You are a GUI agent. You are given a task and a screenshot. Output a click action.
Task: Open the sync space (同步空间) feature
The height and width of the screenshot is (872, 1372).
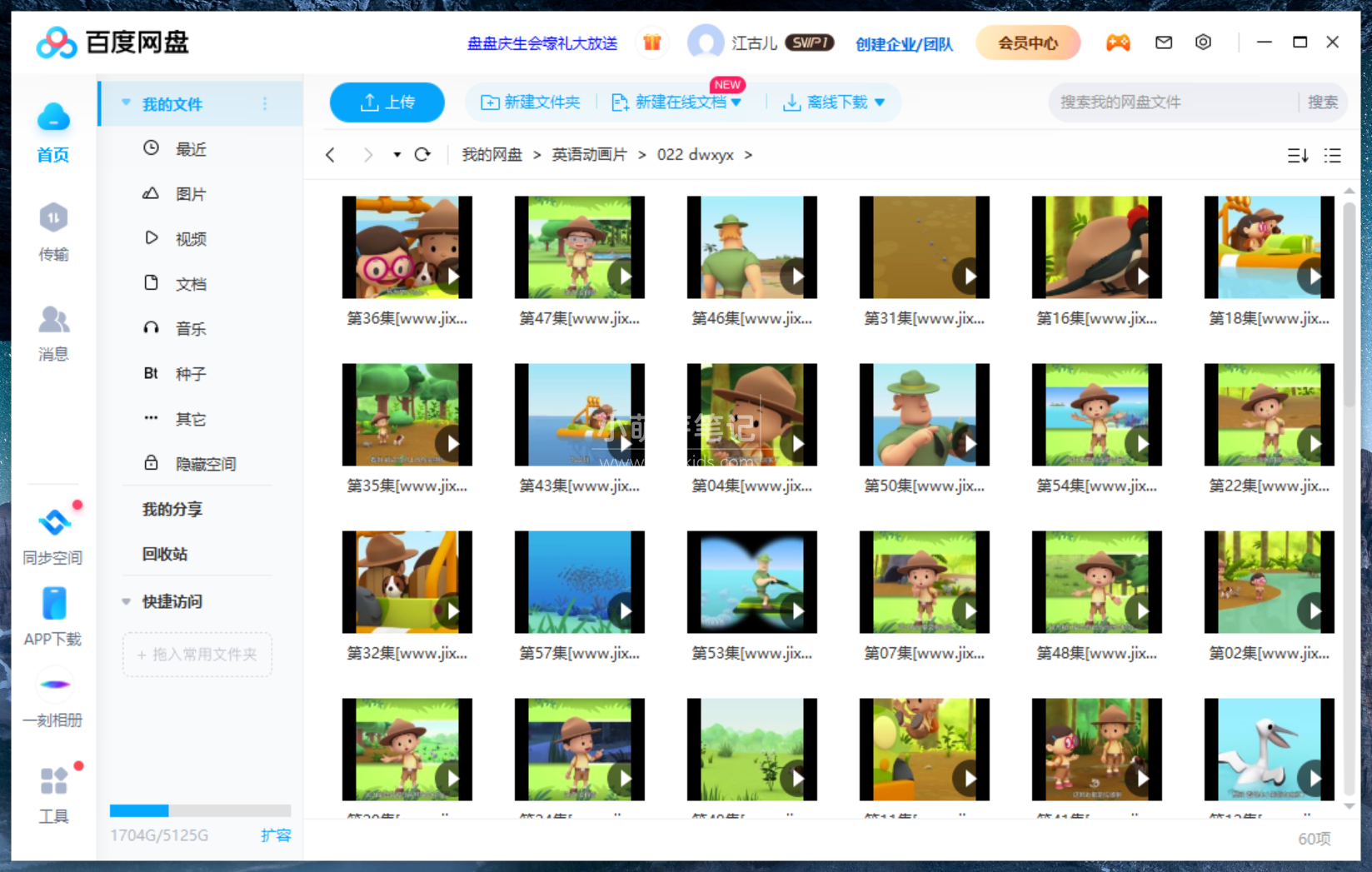point(52,533)
